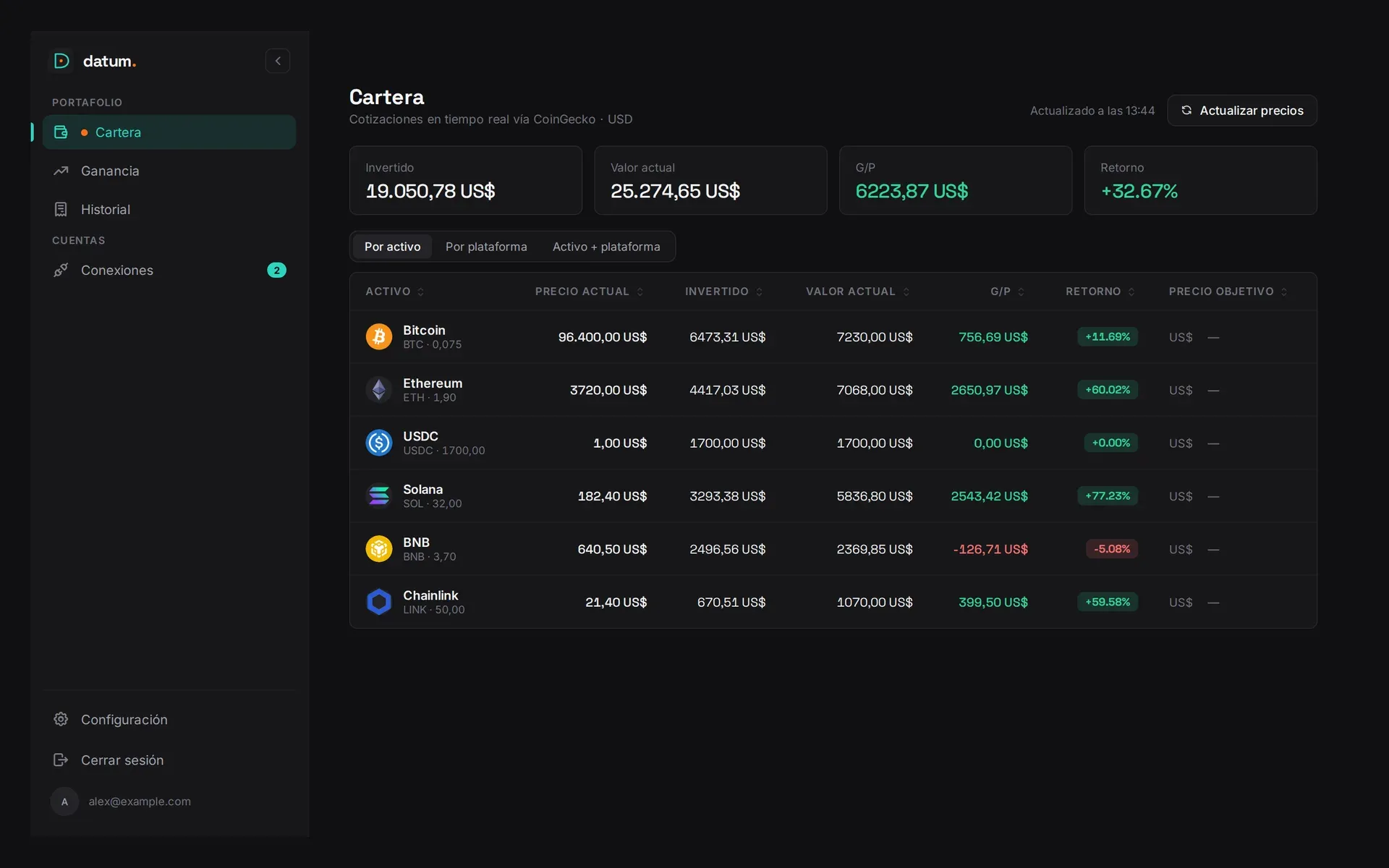Open the Ganancia menu item

click(169, 171)
